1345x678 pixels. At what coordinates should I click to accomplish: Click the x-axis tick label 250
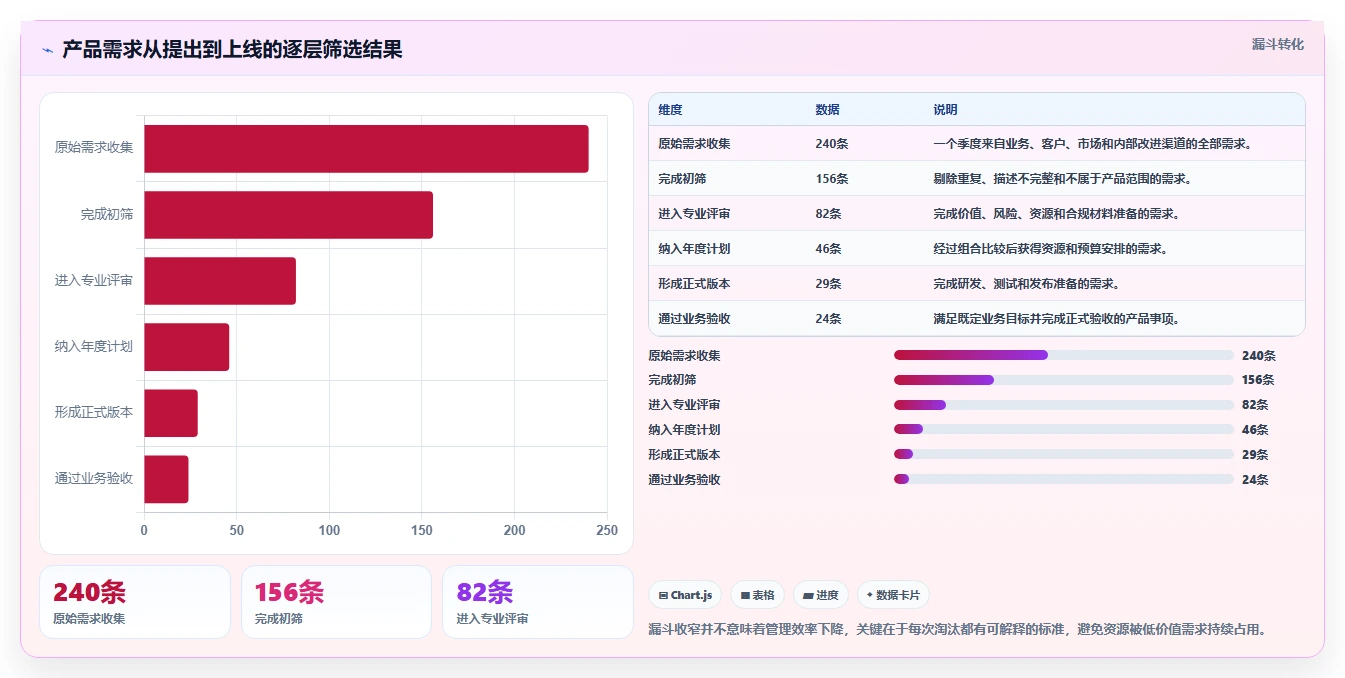607,530
